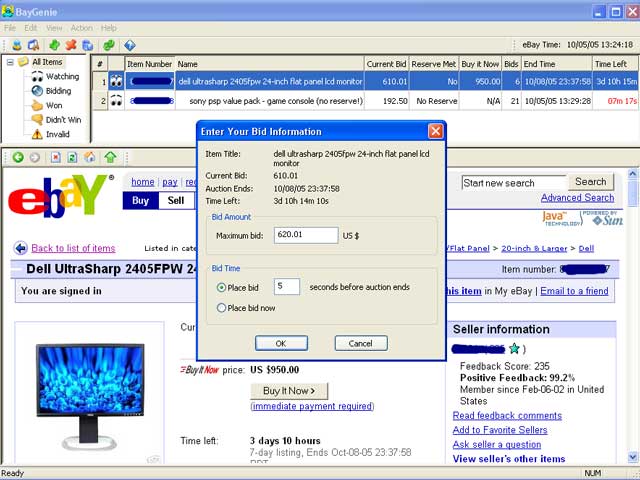Viewport: 640px width, 480px height.
Task: Select Watching in the tree
Action: click(x=62, y=76)
